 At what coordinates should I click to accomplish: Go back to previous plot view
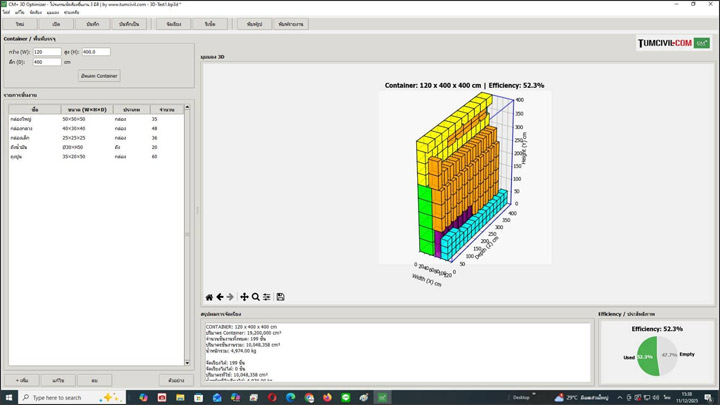(220, 297)
